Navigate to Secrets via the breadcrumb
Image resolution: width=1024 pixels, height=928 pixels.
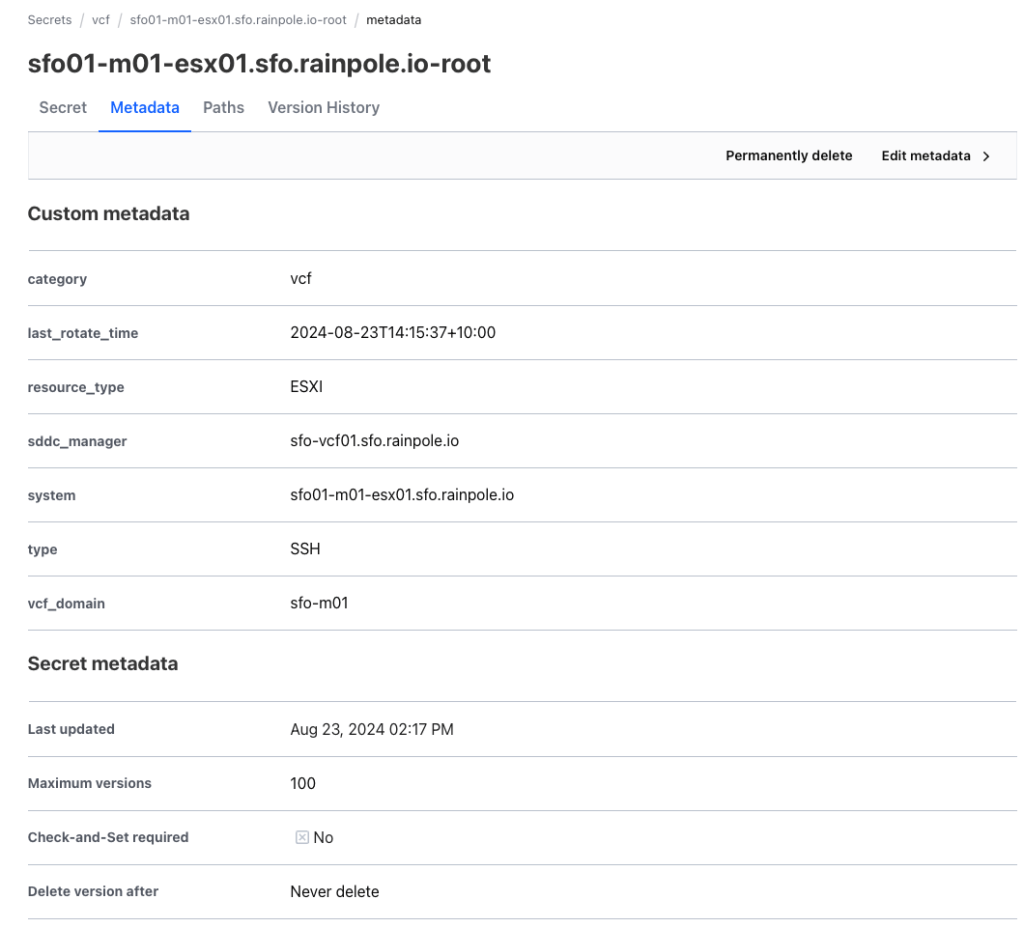[49, 19]
